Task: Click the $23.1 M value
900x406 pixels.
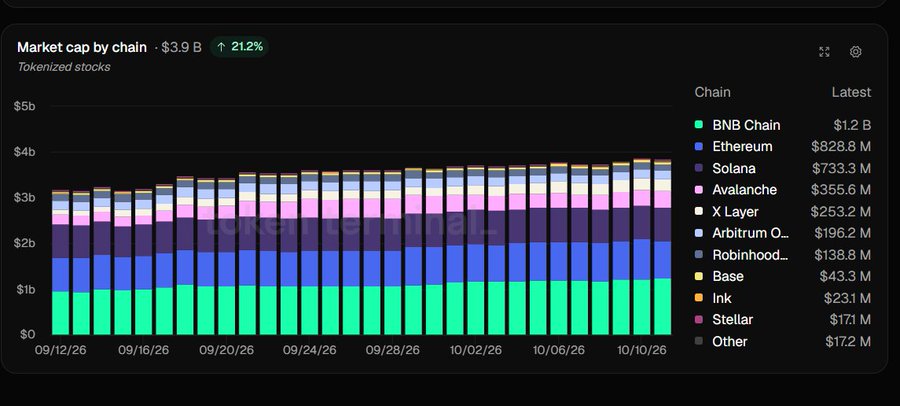Action: tap(847, 298)
